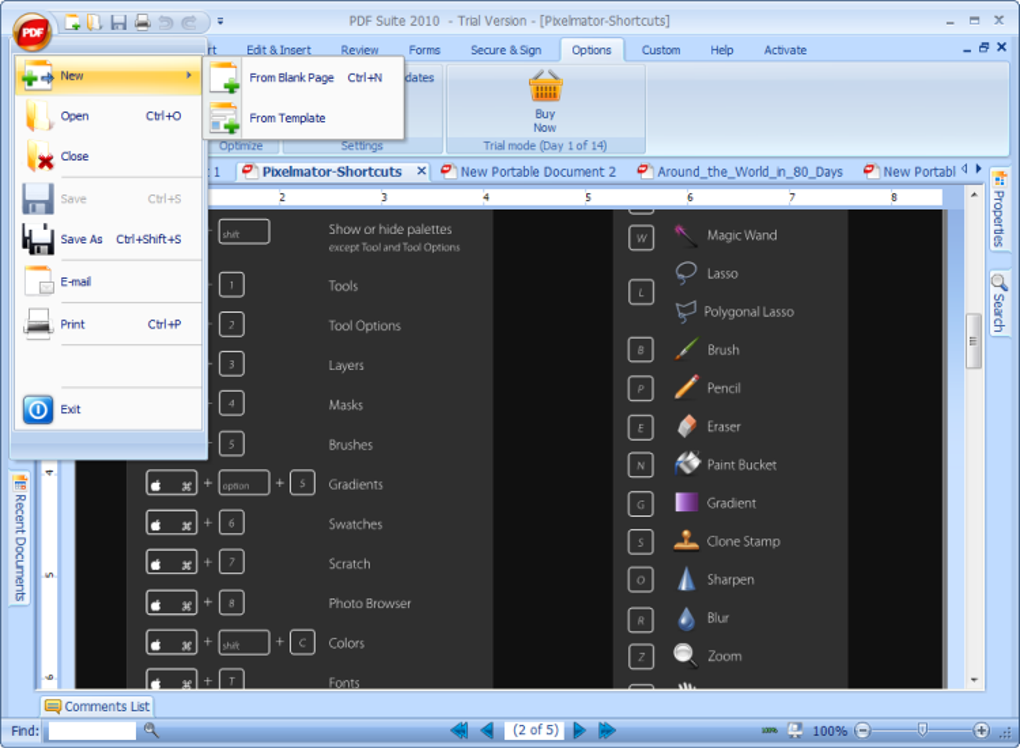This screenshot has height=748, width=1020.
Task: Close the Pixelmator-Shortcuts document tab
Action: pyautogui.click(x=422, y=171)
